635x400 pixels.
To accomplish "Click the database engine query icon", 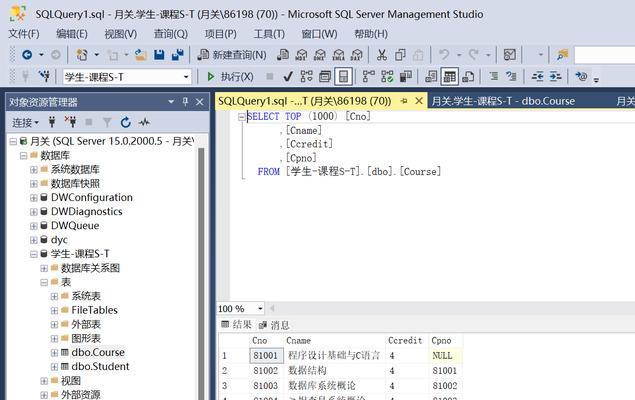I will (283, 55).
